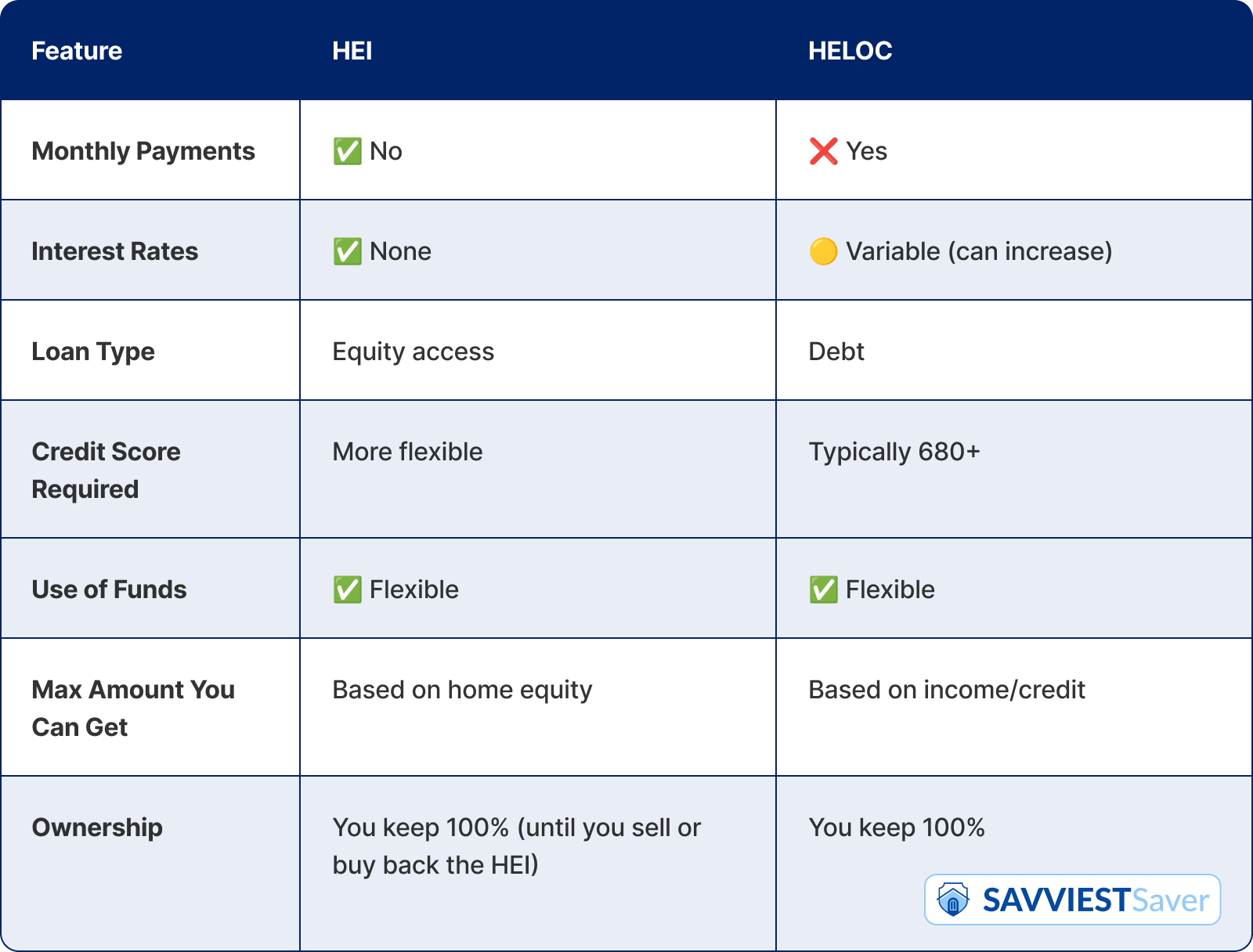1253x952 pixels.
Task: Click the "Equity access" cell text
Action: [x=413, y=352]
